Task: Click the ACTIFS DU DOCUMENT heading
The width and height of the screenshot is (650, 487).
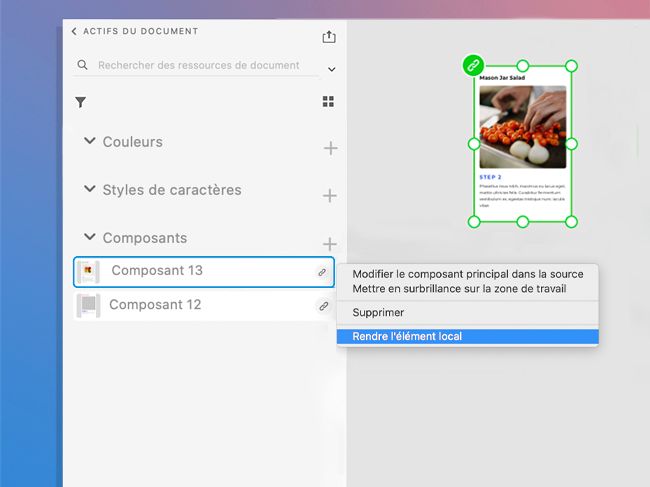Action: click(141, 31)
